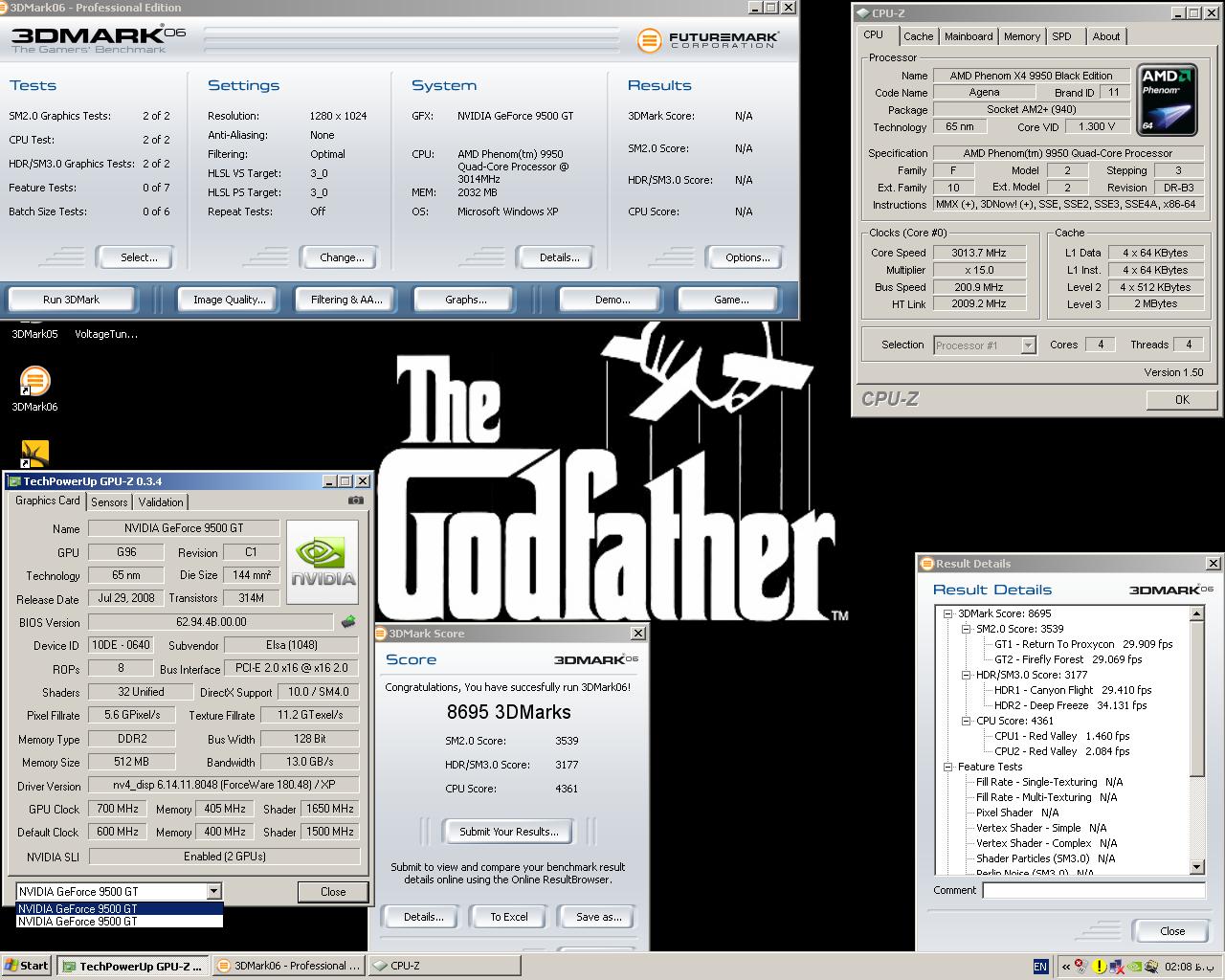1225x980 pixels.
Task: Collapse the SM2.0 Score 3539 node
Action: [x=966, y=629]
